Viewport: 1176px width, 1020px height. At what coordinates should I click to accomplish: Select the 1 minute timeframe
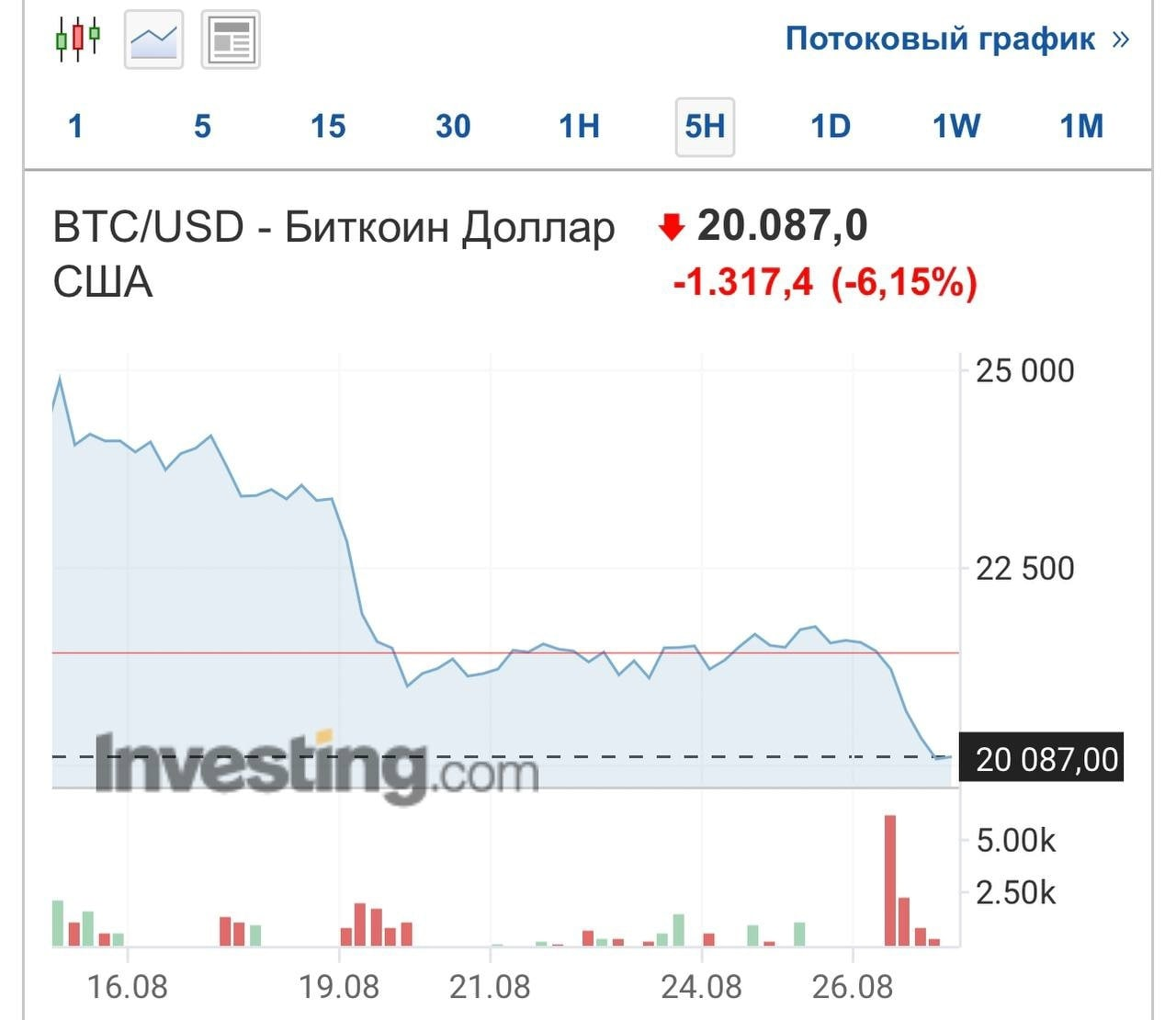75,126
